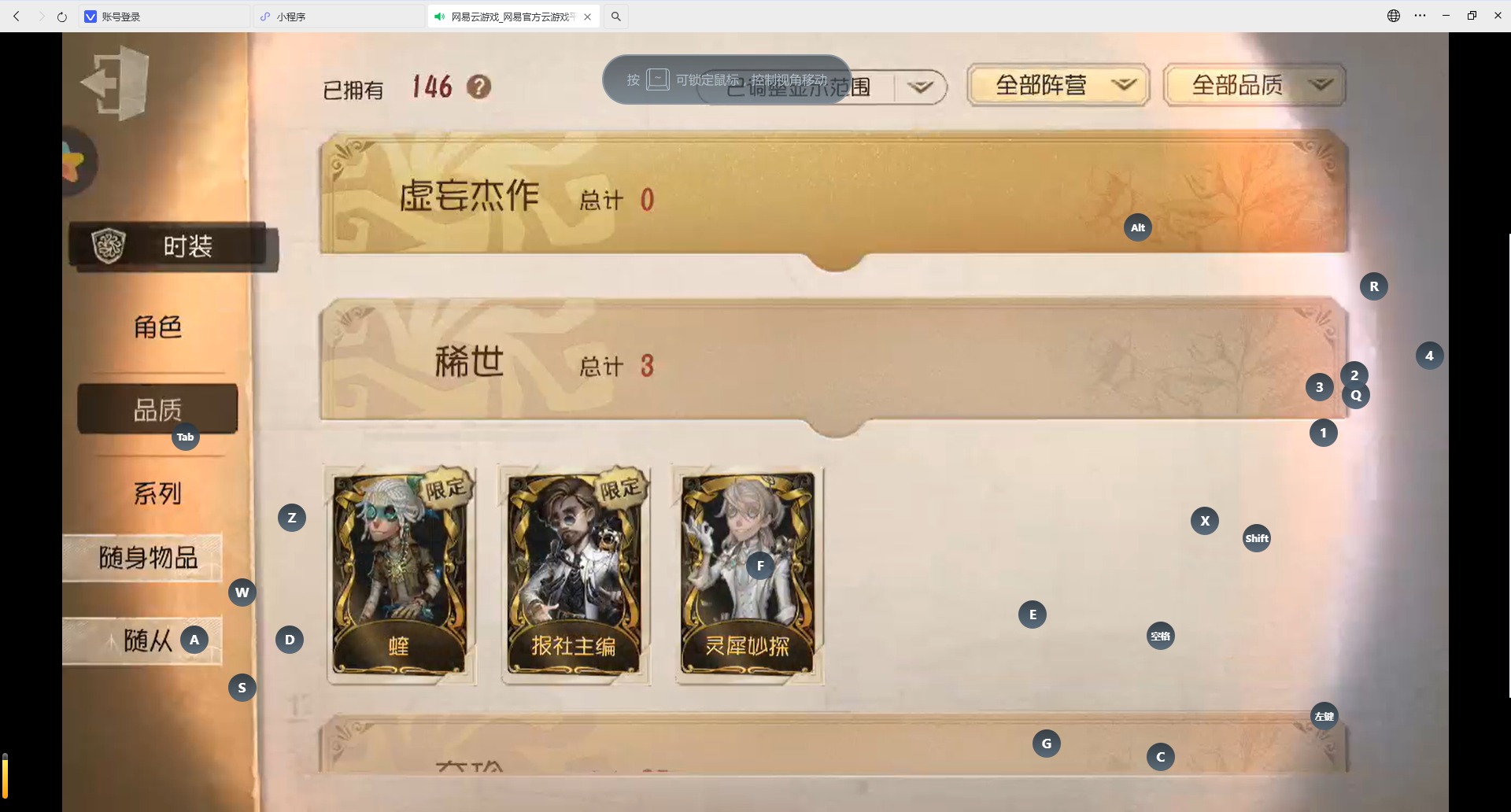Expand the 虚妄杰作 section header
The width and height of the screenshot is (1511, 812).
coord(834,195)
